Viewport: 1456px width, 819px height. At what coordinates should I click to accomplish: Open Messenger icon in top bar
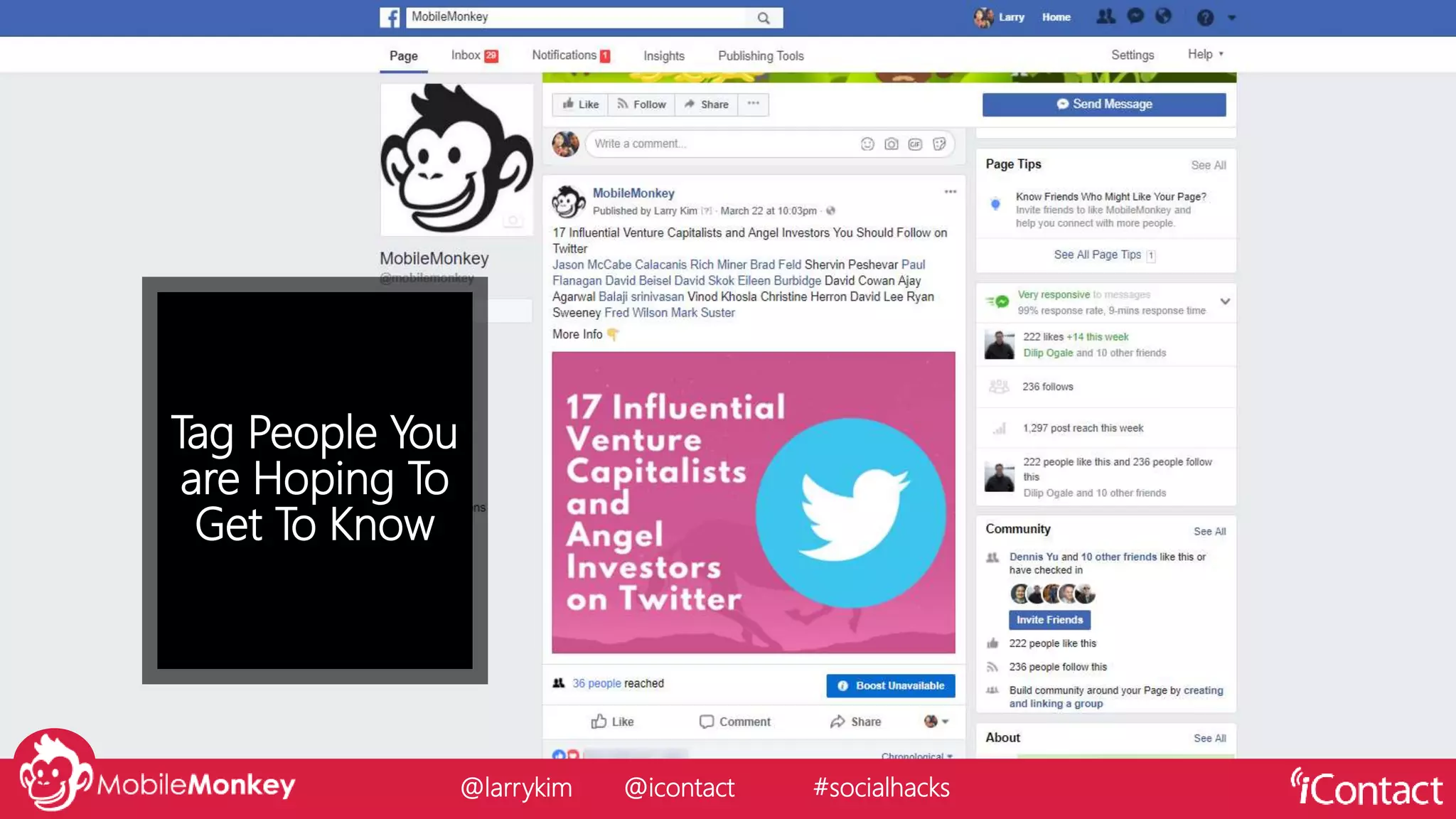(1136, 16)
